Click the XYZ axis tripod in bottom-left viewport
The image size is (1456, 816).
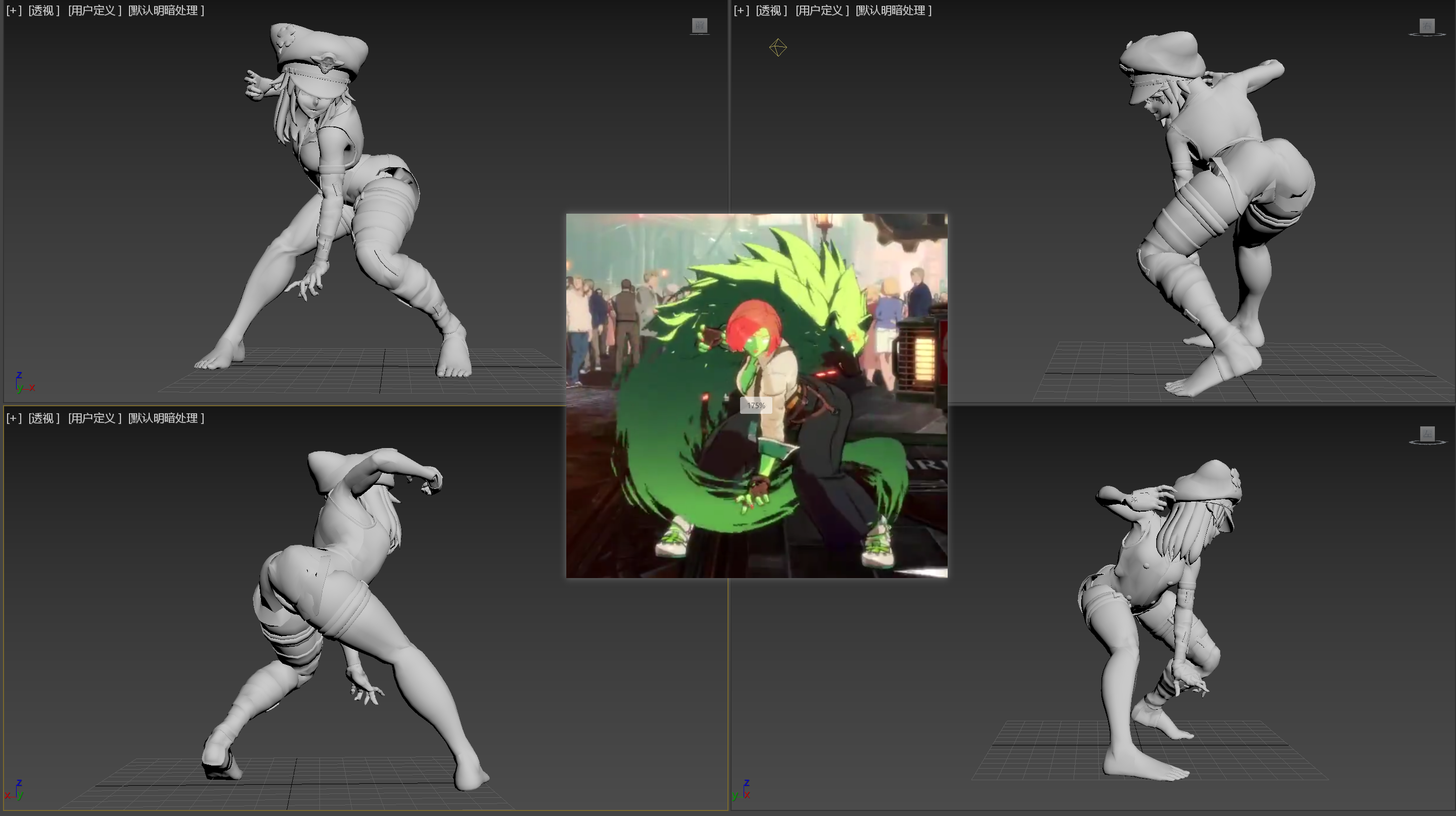[x=15, y=789]
